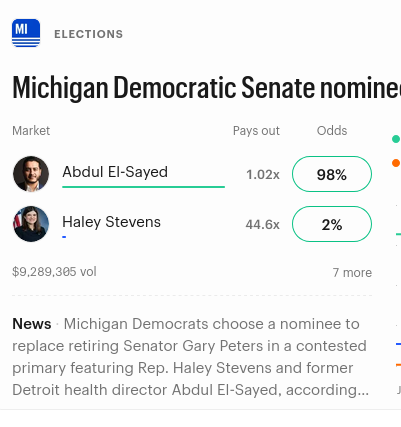Open the News summary paragraph
This screenshot has width=401, height=427.
[191, 357]
